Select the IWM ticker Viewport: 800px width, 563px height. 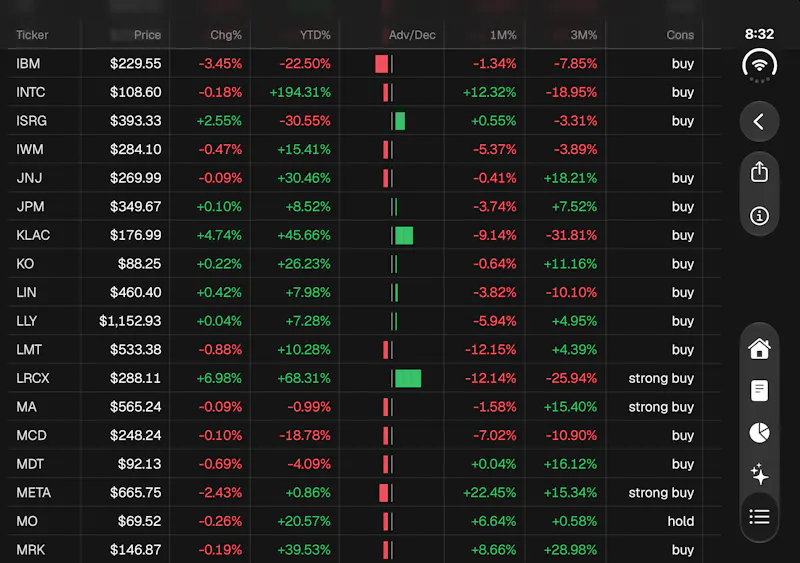(x=30, y=149)
